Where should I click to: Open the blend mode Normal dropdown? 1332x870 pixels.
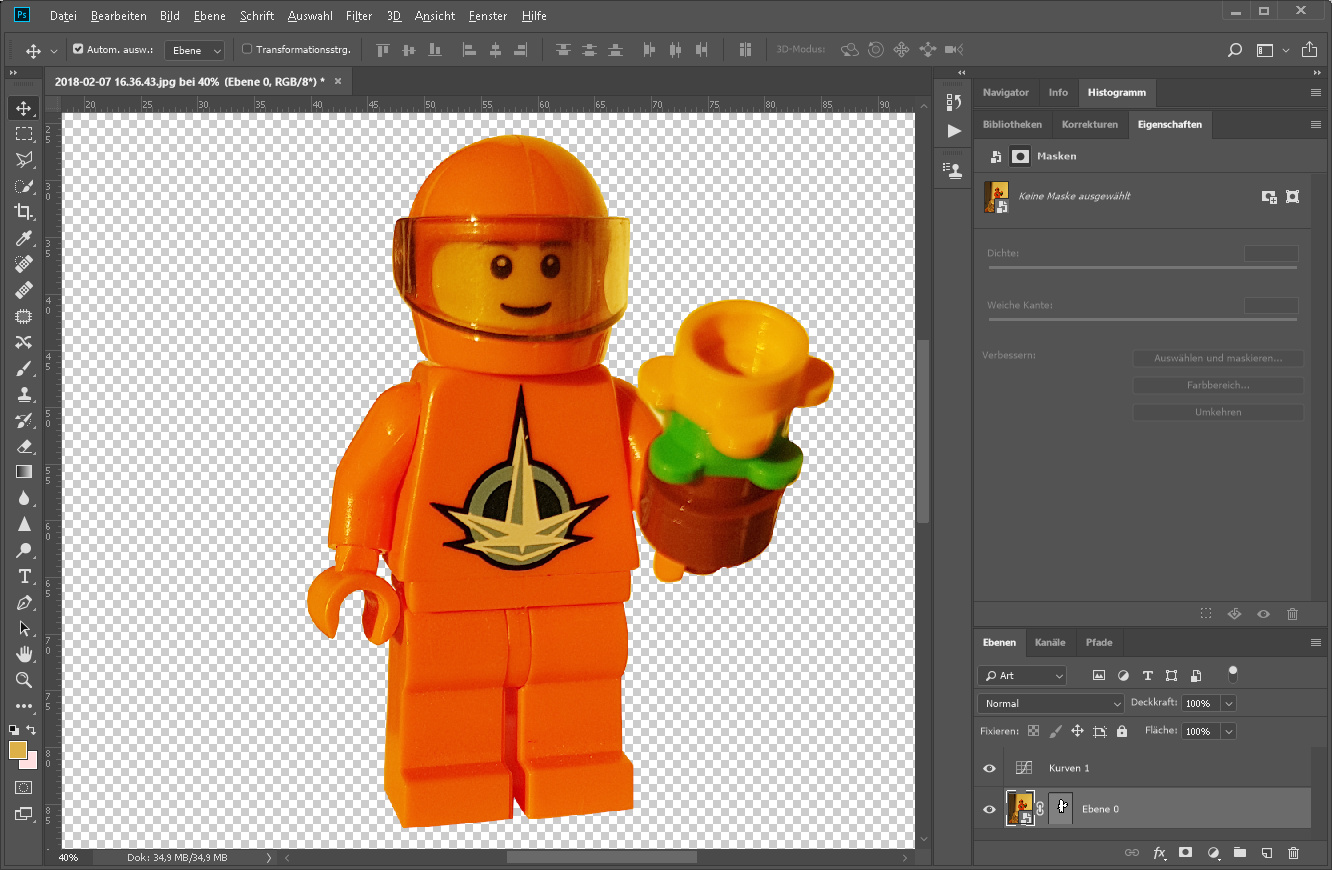(x=1050, y=703)
